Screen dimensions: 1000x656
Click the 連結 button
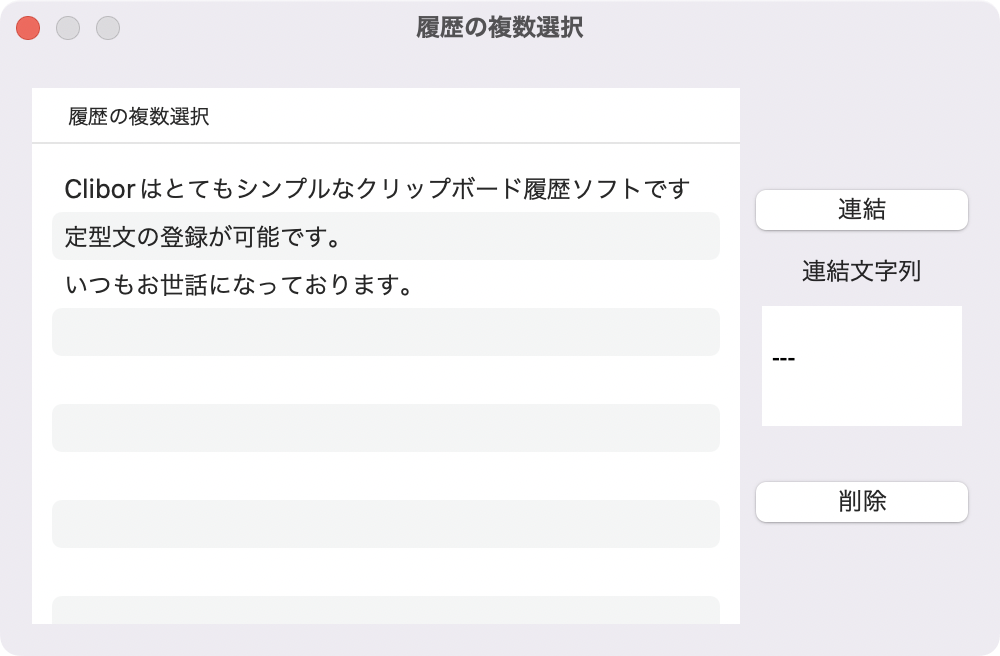coord(862,210)
